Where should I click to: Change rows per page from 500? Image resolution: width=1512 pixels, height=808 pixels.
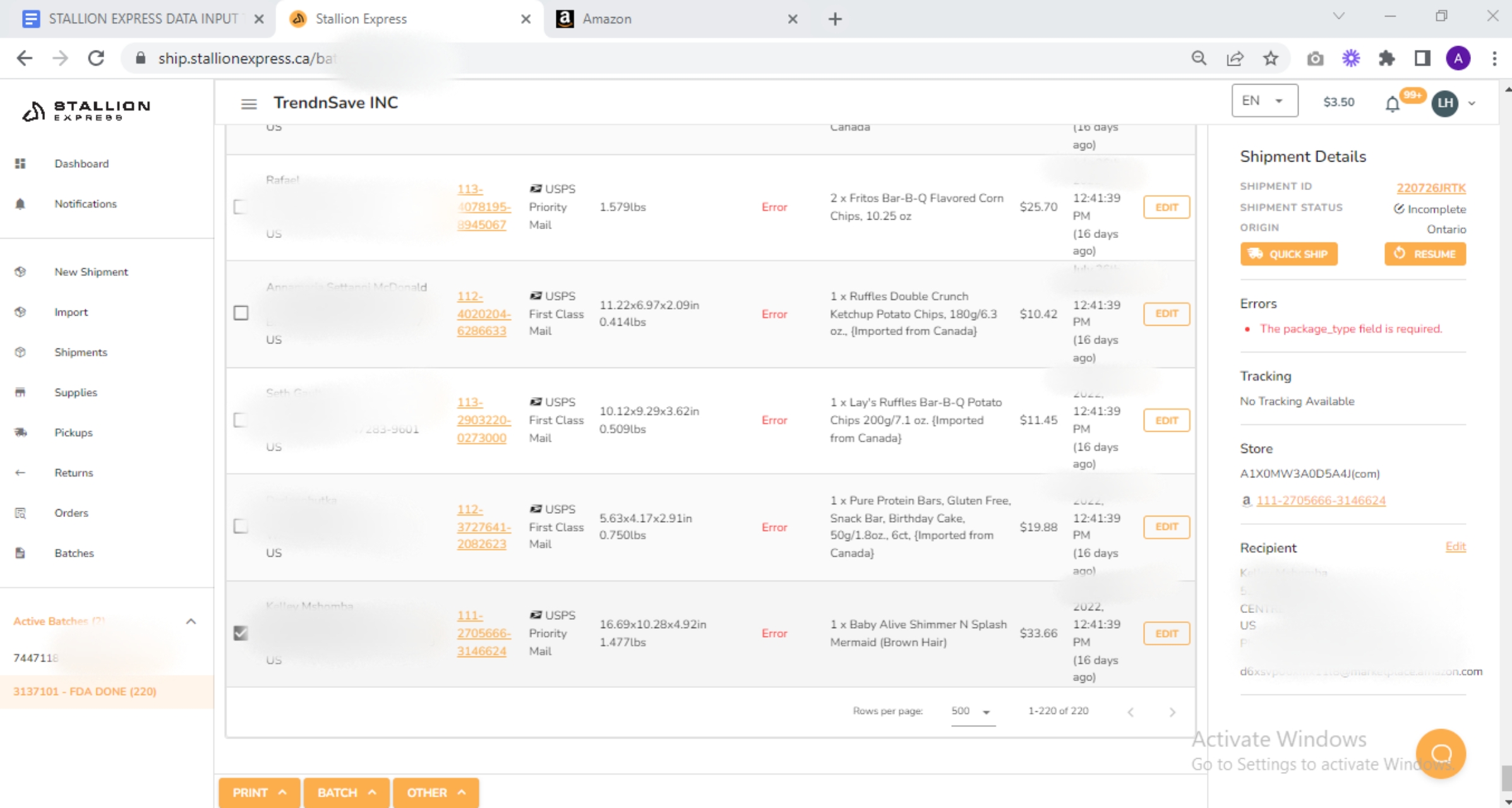point(971,711)
